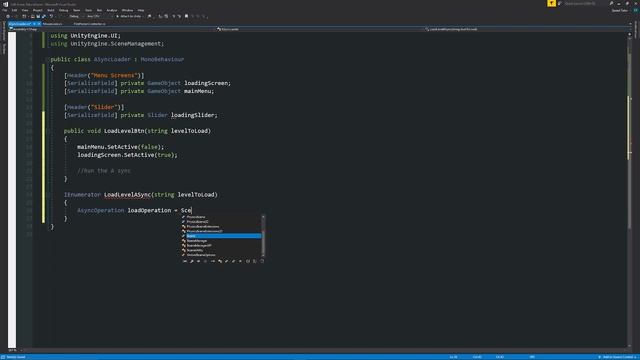Click Add to Source Control in status bar
The image size is (640, 360).
618,357
